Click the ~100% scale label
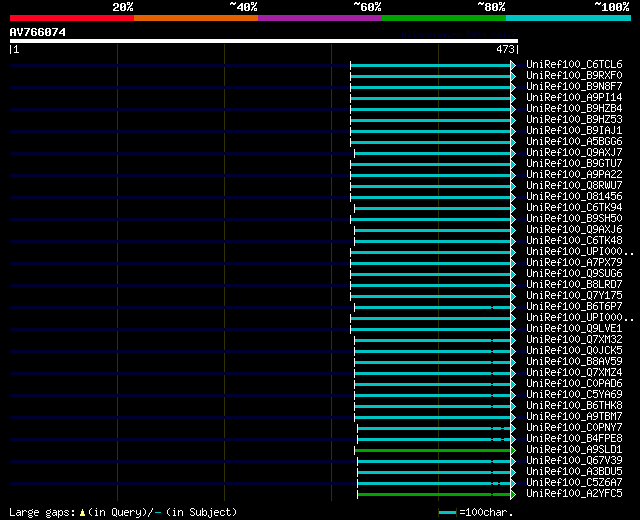640x520 pixels. [x=611, y=7]
